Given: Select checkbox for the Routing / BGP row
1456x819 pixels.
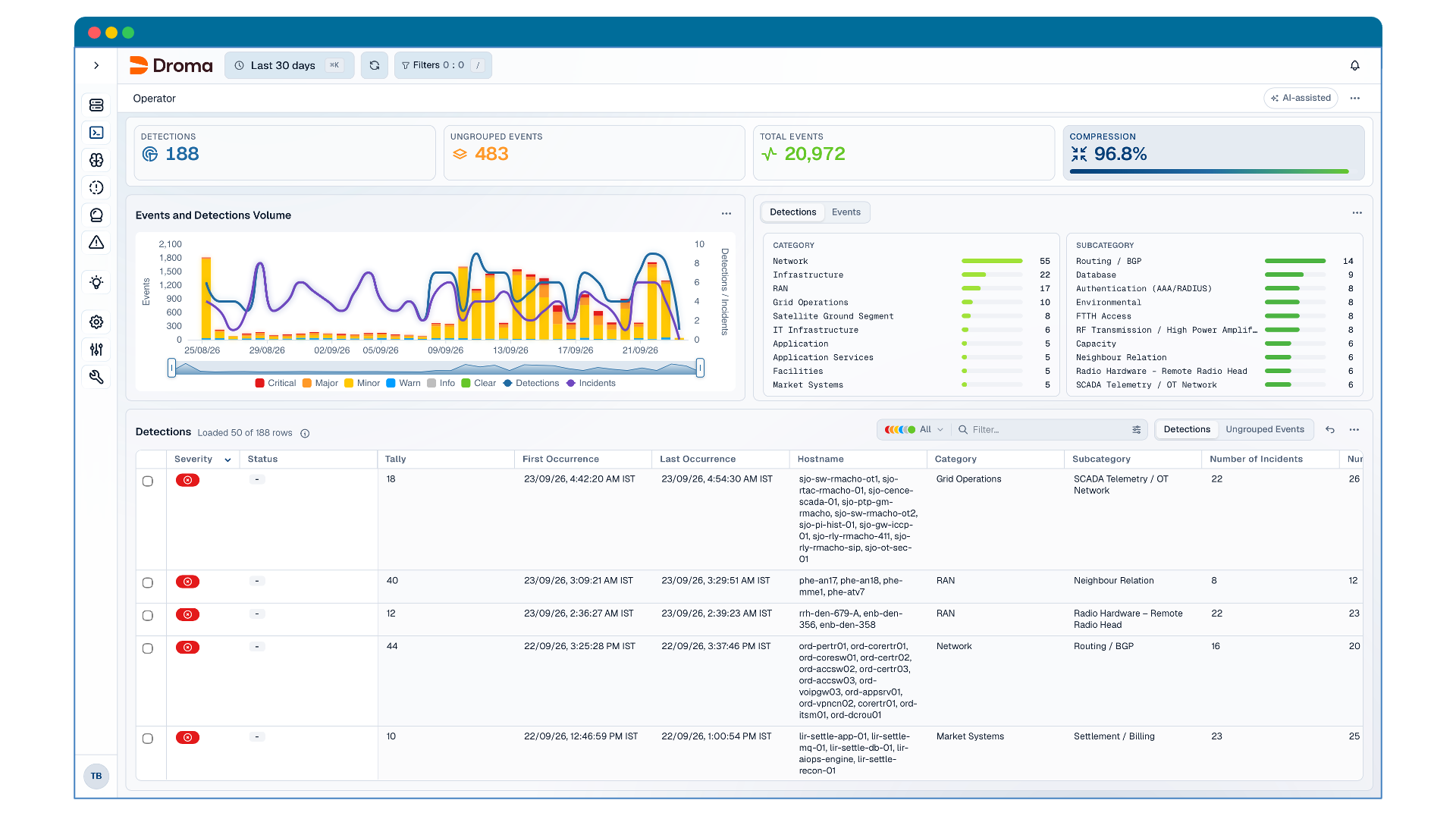Looking at the screenshot, I should tap(148, 648).
